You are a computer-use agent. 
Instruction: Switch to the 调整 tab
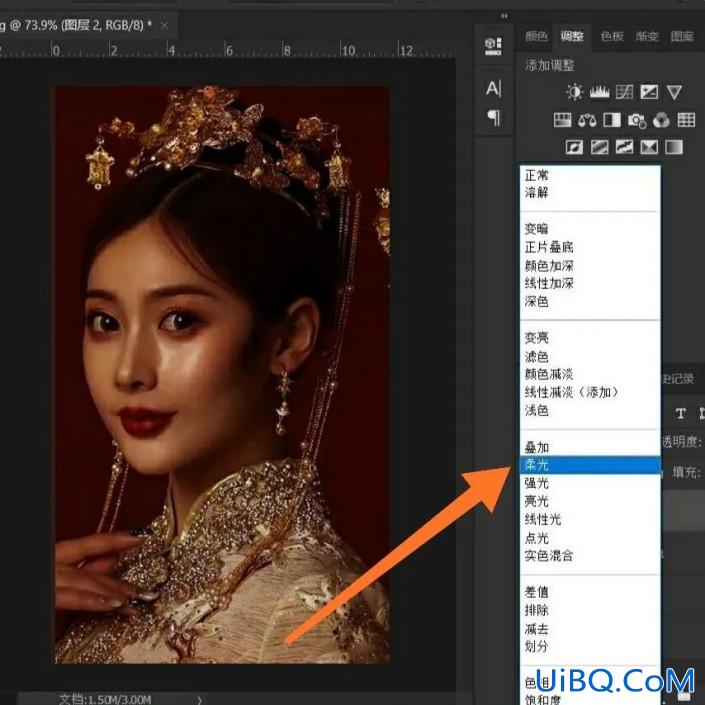click(571, 36)
